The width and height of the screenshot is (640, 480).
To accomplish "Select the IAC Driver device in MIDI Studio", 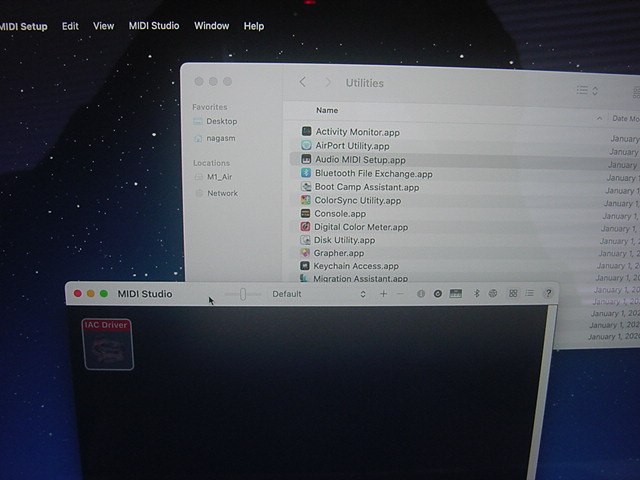I will tap(108, 344).
